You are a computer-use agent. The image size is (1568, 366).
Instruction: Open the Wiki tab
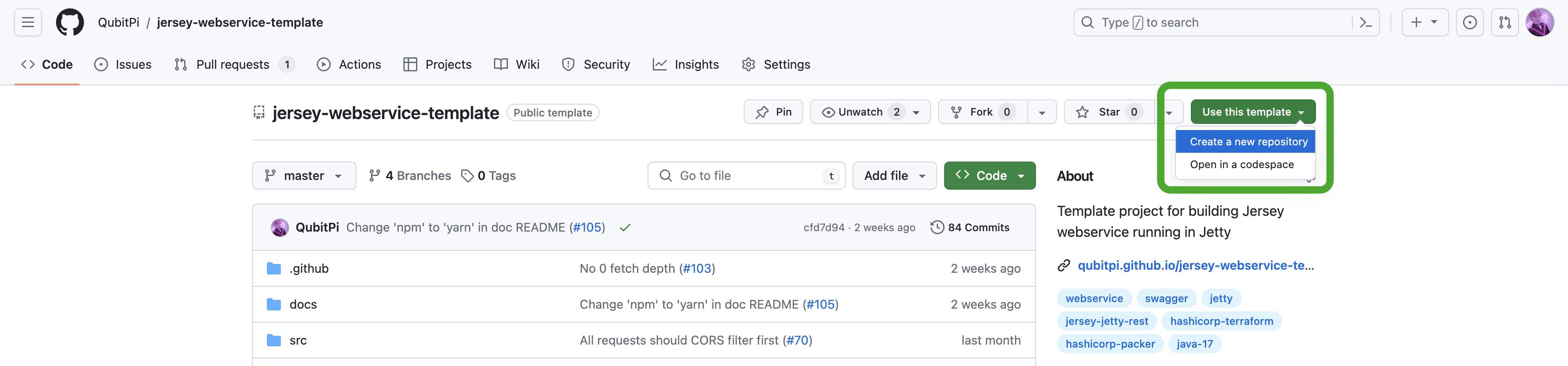pyautogui.click(x=517, y=64)
